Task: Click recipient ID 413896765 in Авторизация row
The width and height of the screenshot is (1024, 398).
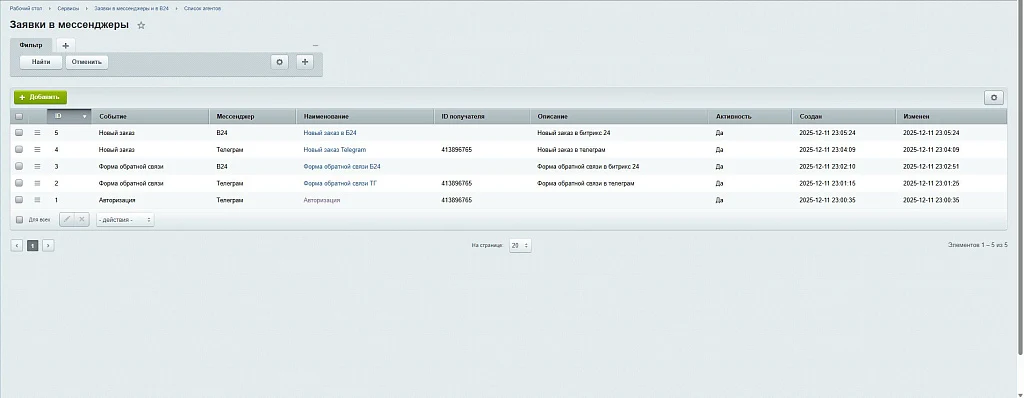Action: [x=456, y=200]
